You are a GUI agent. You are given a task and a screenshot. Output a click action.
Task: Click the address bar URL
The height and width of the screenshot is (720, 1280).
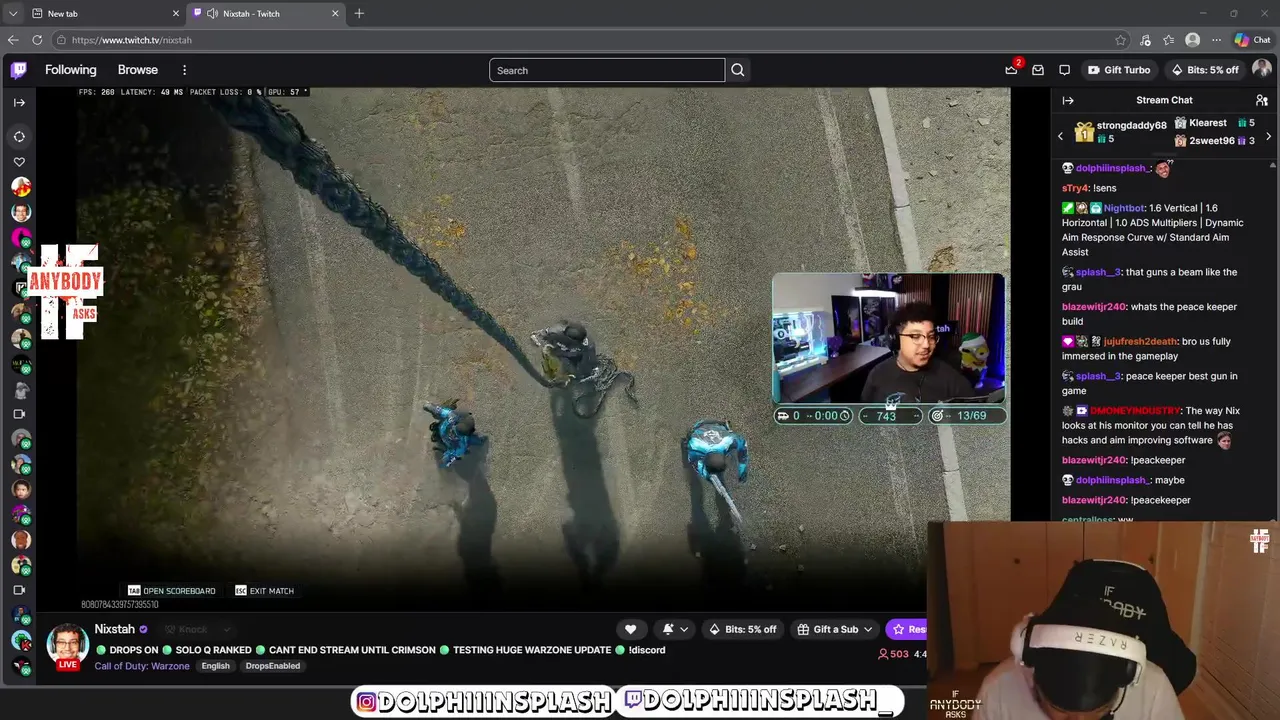pos(131,40)
